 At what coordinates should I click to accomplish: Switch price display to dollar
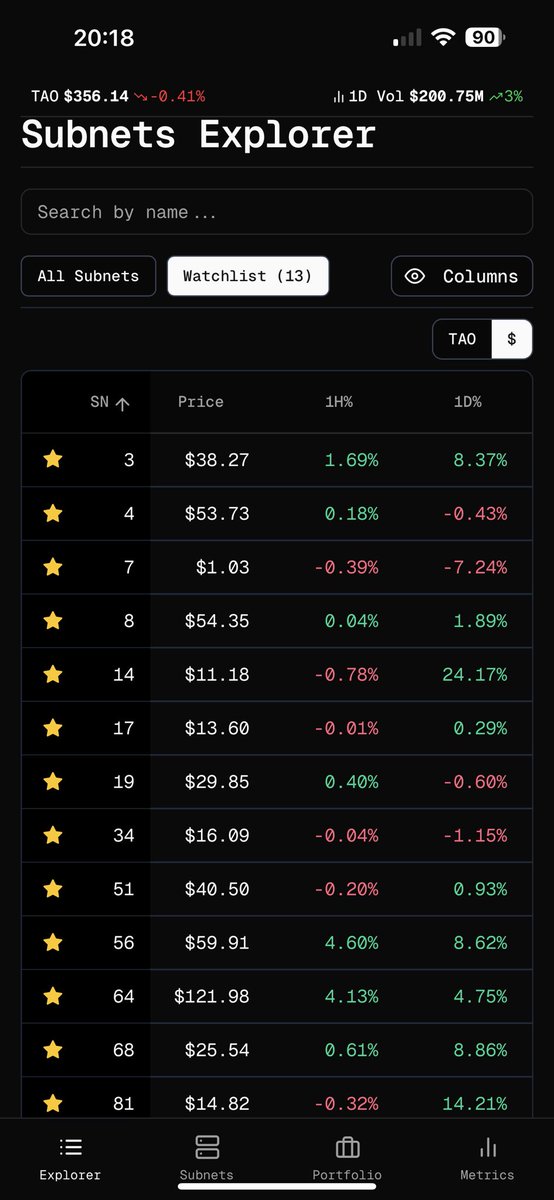click(512, 339)
